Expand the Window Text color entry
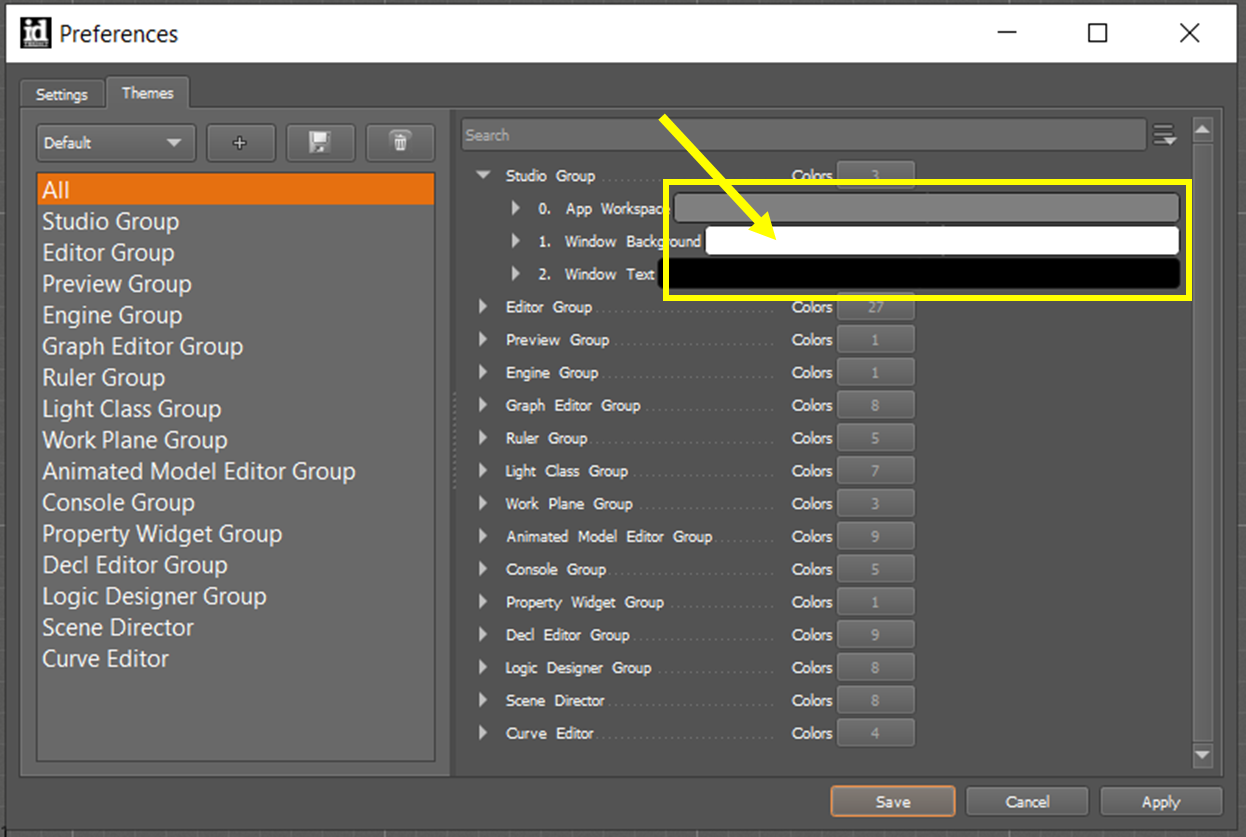This screenshot has height=837, width=1246. pyautogui.click(x=516, y=273)
